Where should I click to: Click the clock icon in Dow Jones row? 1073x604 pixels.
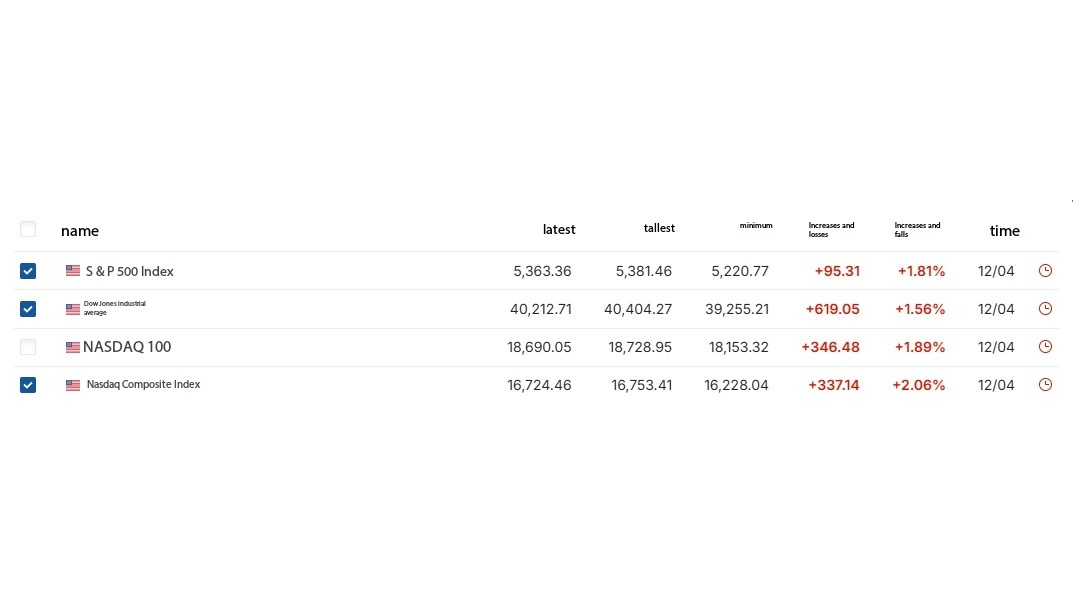point(1045,308)
